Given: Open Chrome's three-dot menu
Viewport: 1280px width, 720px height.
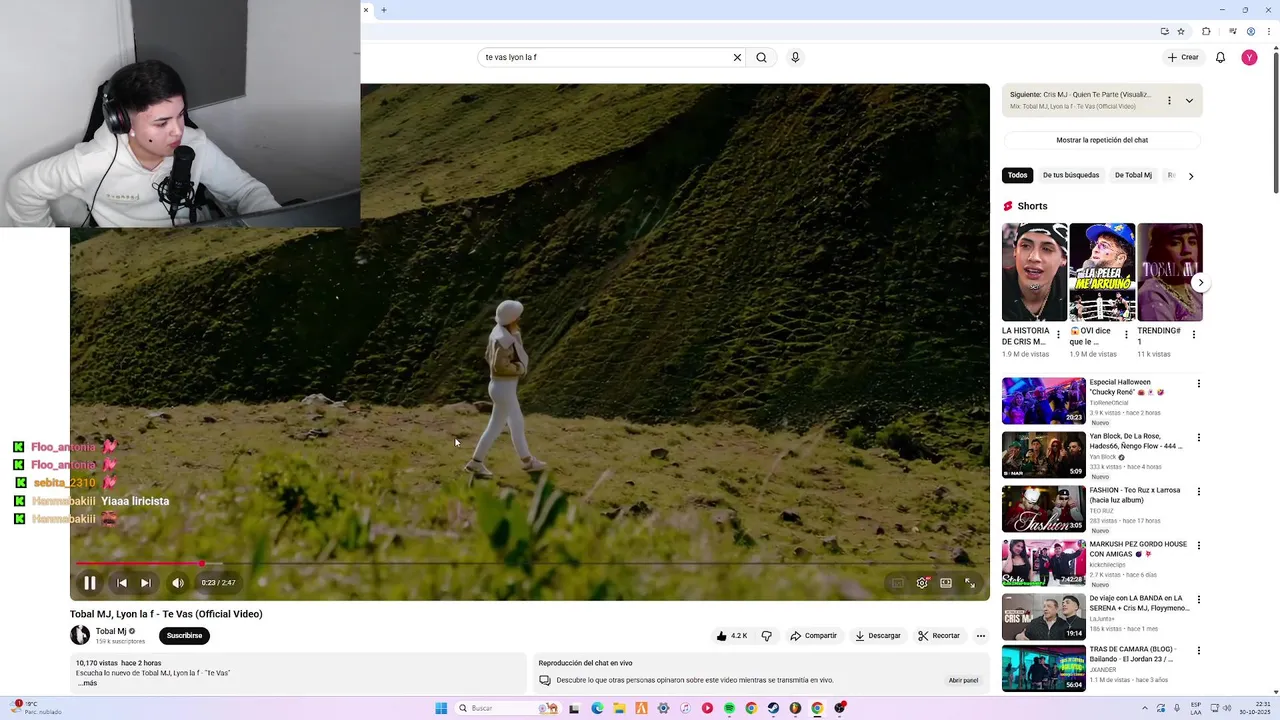Looking at the screenshot, I should click(x=1267, y=31).
